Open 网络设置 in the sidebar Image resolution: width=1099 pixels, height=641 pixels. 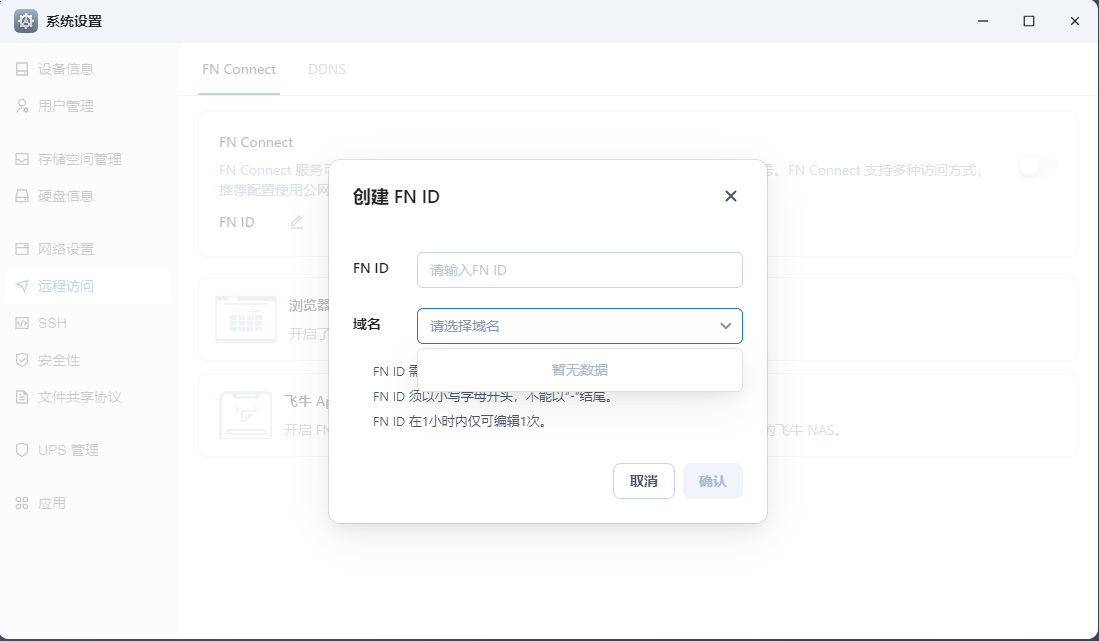click(x=88, y=249)
